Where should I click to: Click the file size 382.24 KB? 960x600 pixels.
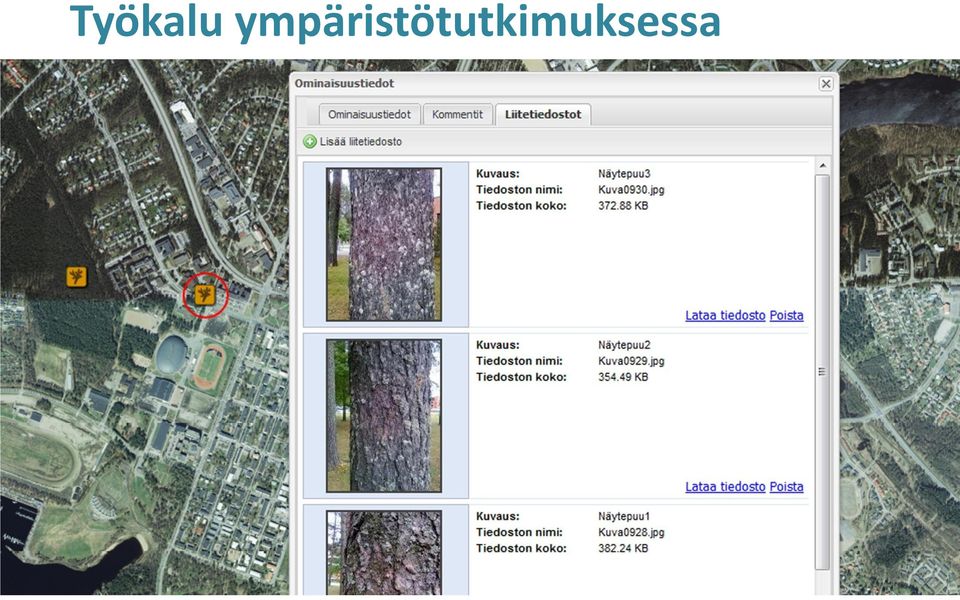tap(623, 549)
